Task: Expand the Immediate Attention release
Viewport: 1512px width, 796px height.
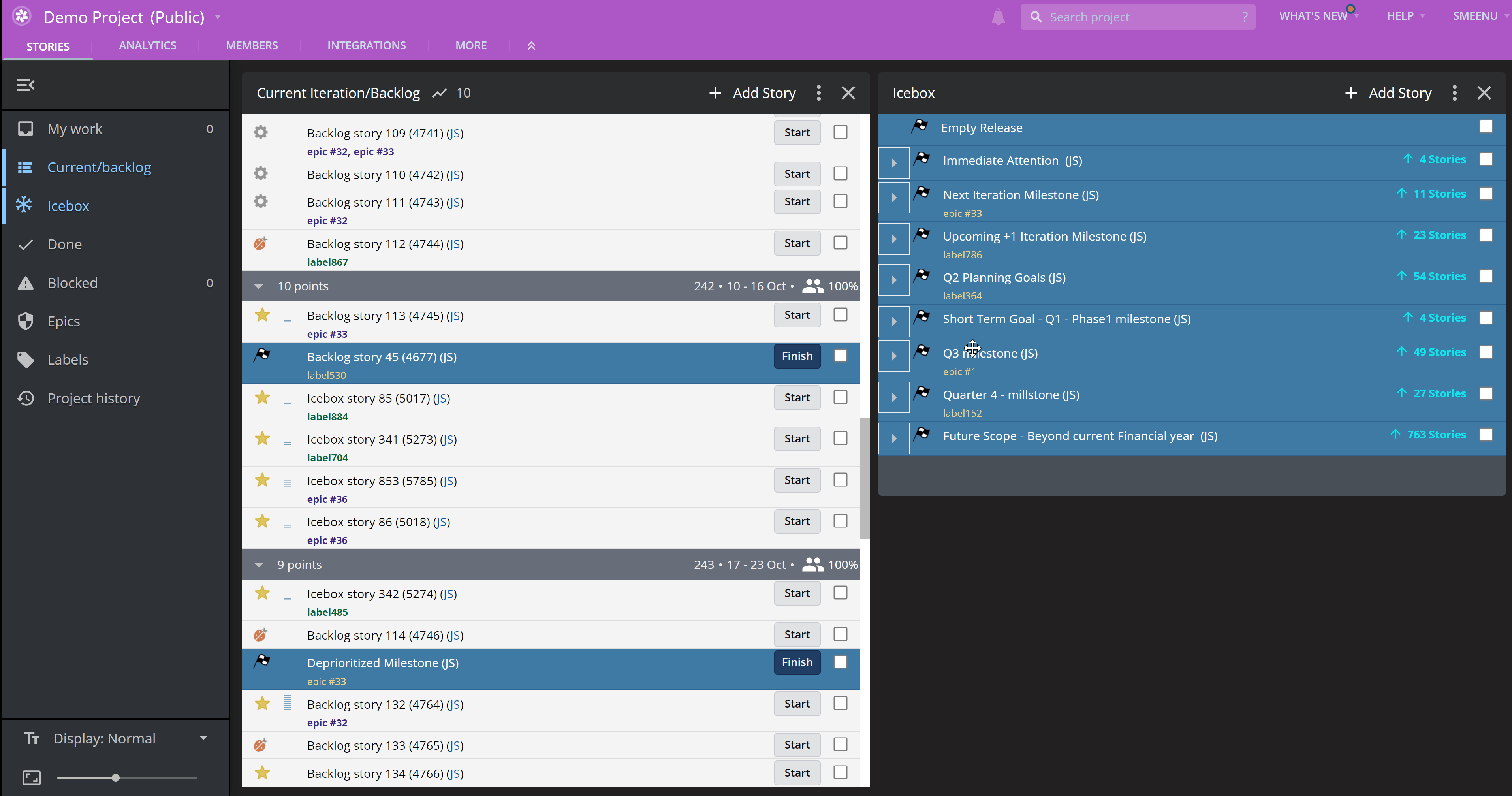Action: tap(893, 163)
